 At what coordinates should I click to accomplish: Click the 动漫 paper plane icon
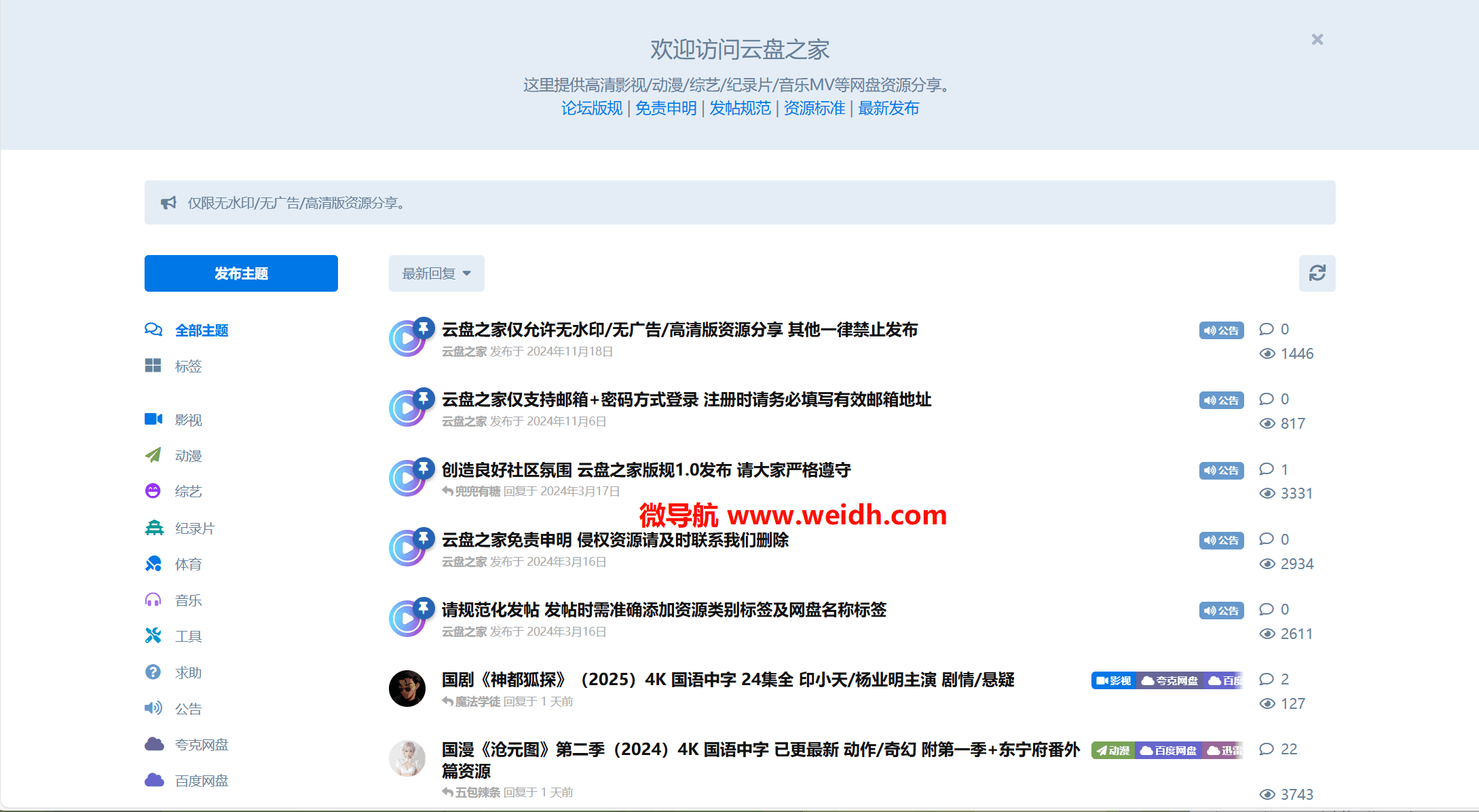[153, 455]
